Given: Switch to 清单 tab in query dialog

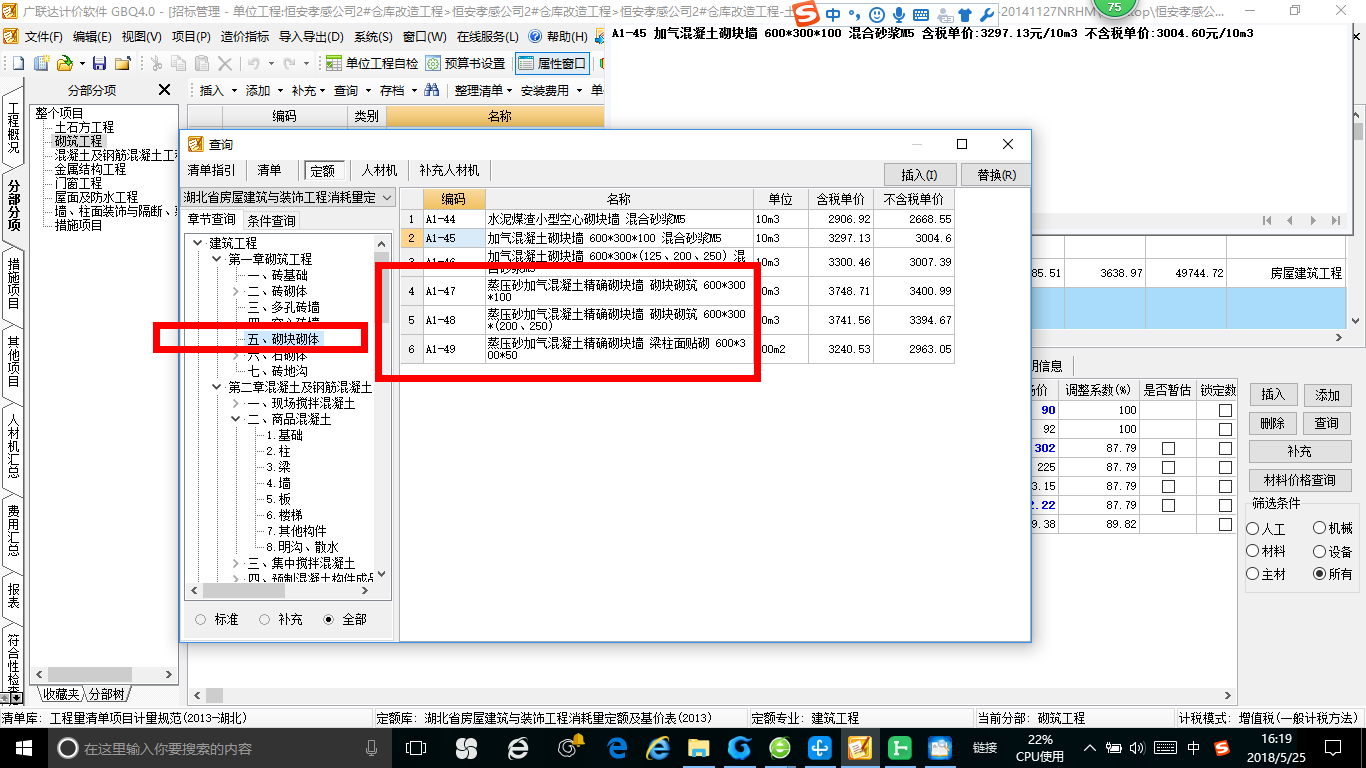Looking at the screenshot, I should pos(270,171).
